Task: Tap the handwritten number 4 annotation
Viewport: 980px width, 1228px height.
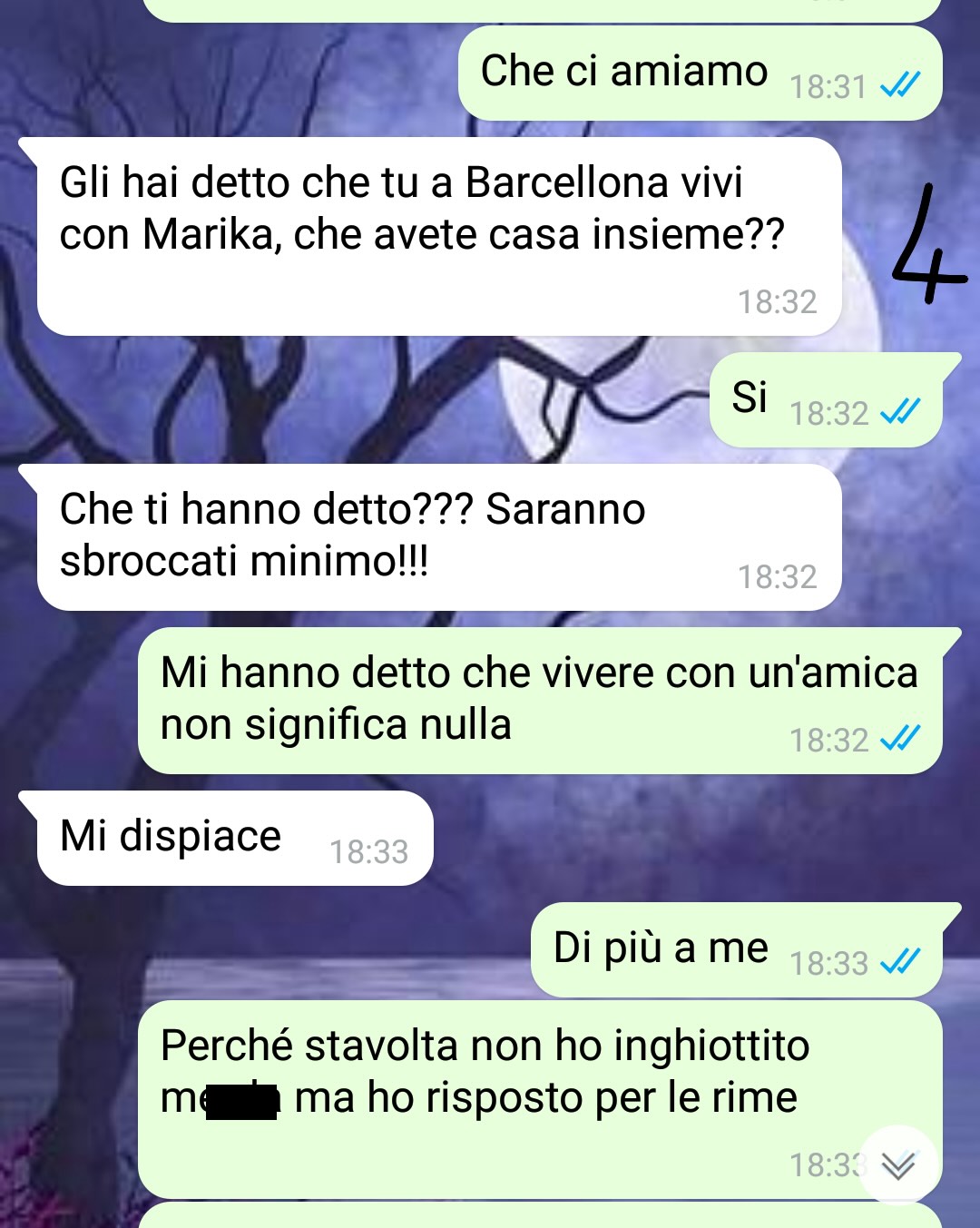Action: [926, 243]
